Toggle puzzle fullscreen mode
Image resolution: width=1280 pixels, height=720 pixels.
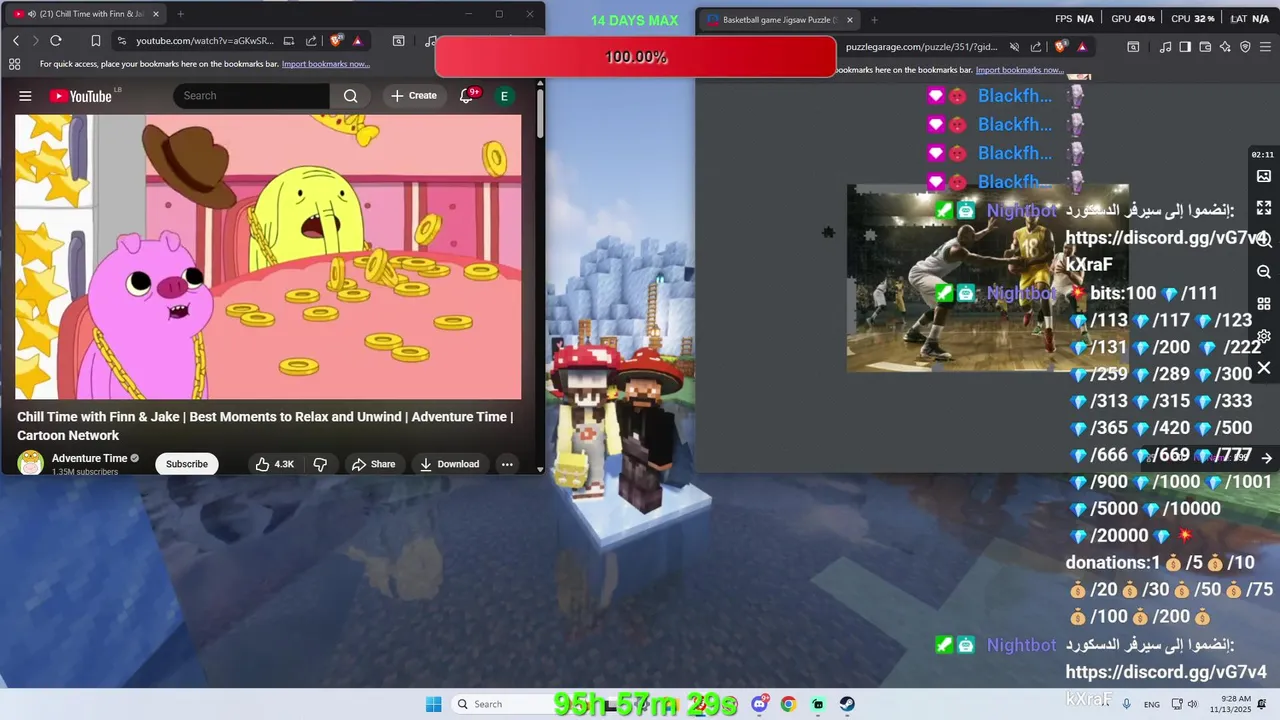[1264, 208]
